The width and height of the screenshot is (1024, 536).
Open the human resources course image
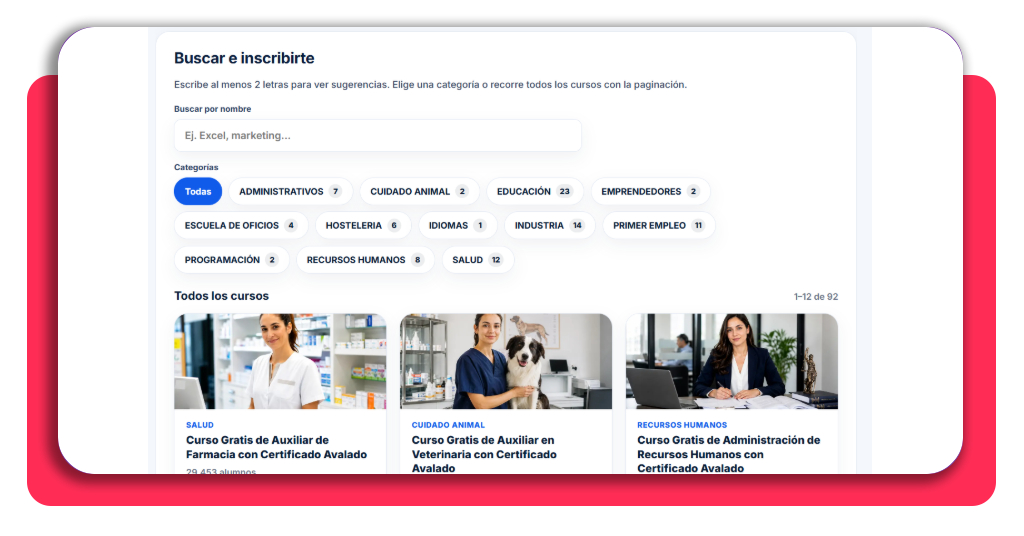[x=731, y=362]
